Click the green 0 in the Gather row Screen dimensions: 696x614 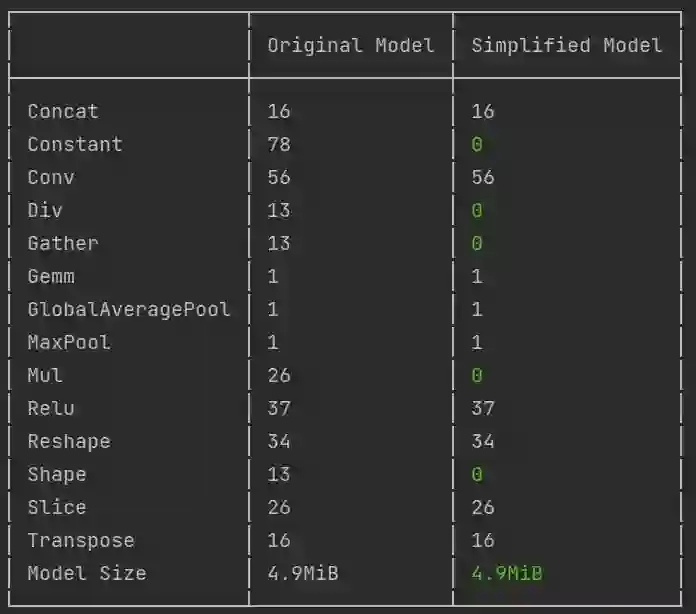tap(477, 243)
